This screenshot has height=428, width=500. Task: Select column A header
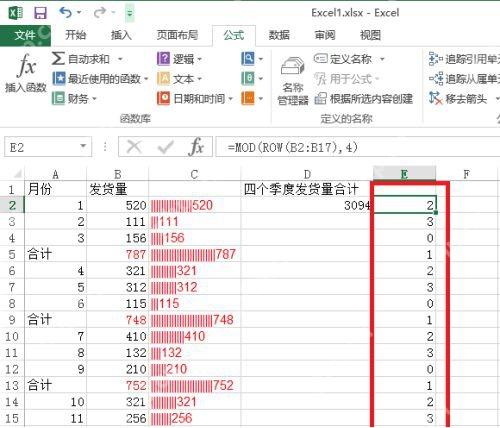(55, 174)
